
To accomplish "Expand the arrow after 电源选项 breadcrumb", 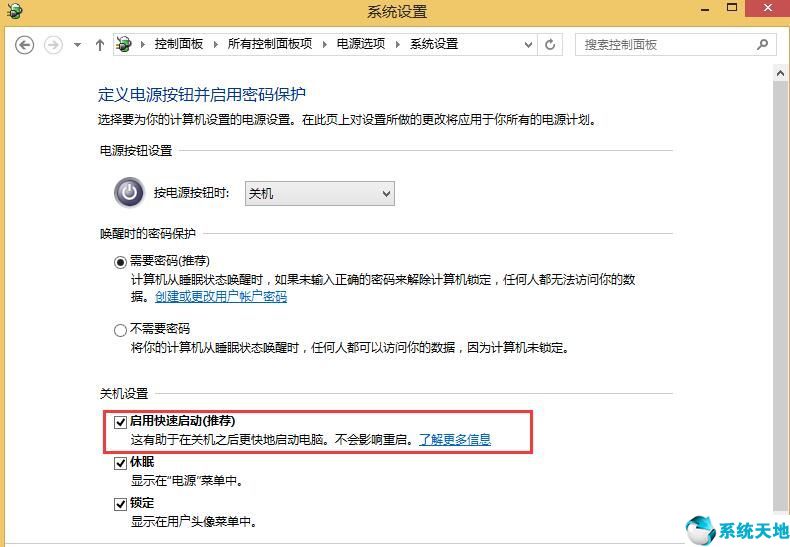I will click(398, 45).
